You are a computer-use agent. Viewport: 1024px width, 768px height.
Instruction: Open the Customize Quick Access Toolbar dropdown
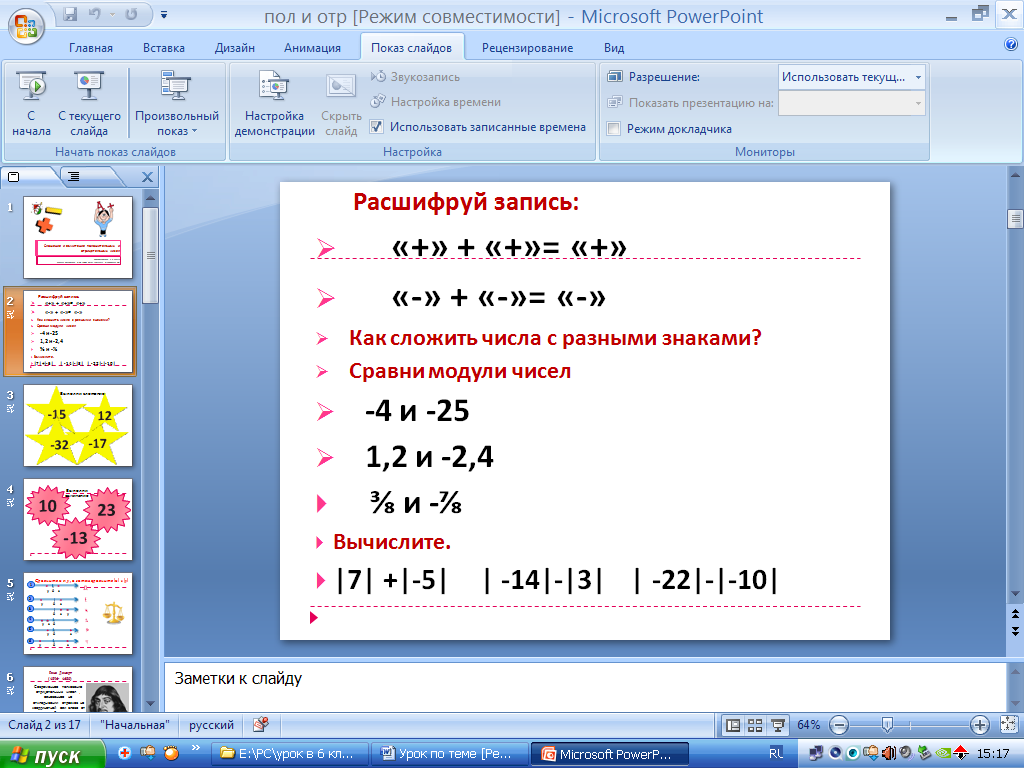click(x=164, y=14)
